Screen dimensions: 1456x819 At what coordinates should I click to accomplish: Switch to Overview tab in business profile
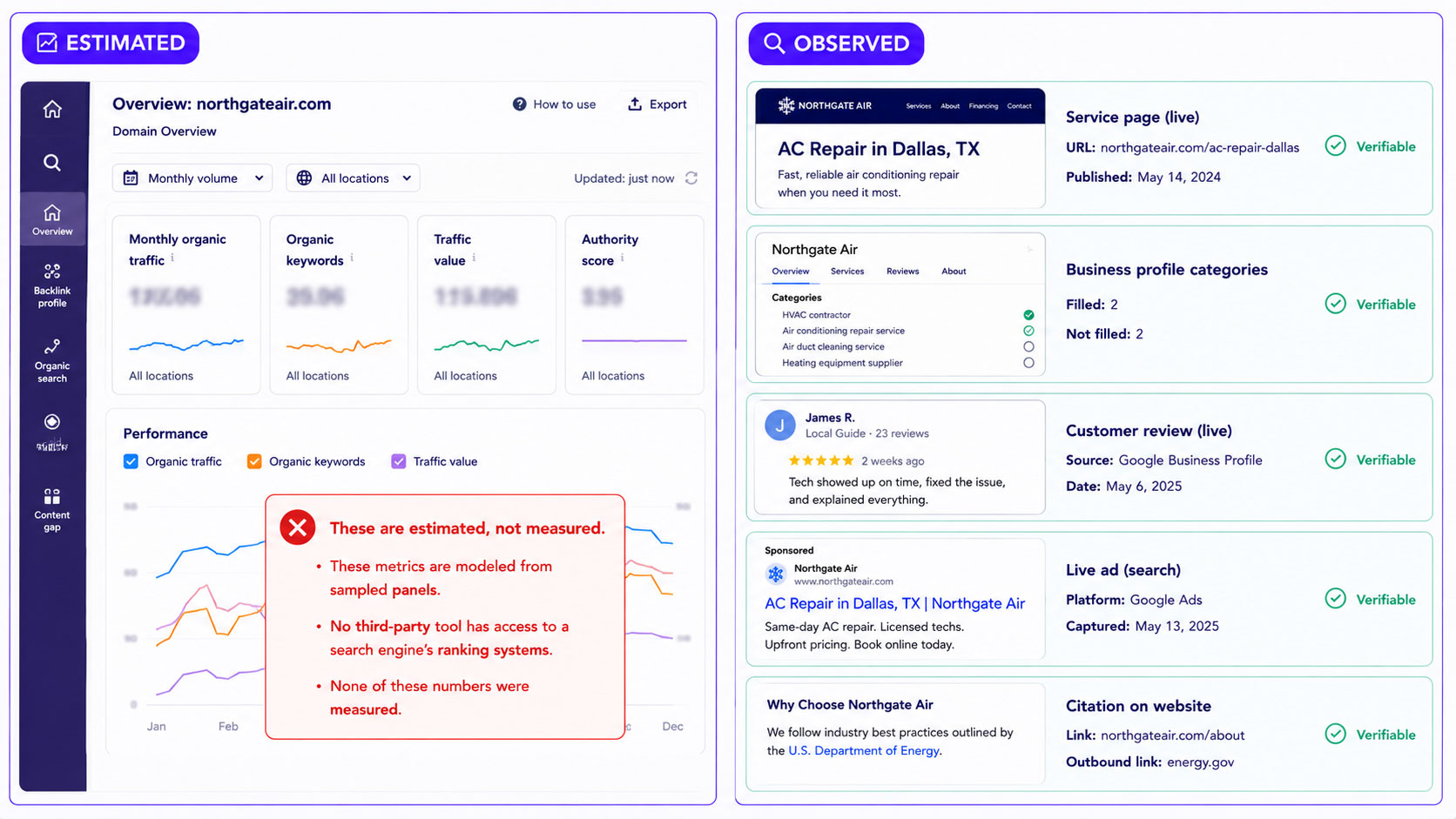point(791,272)
